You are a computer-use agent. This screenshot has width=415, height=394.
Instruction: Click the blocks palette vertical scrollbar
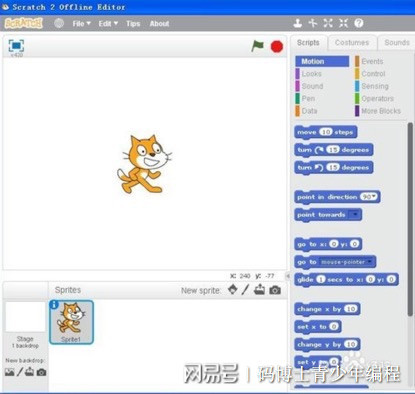tap(410, 218)
